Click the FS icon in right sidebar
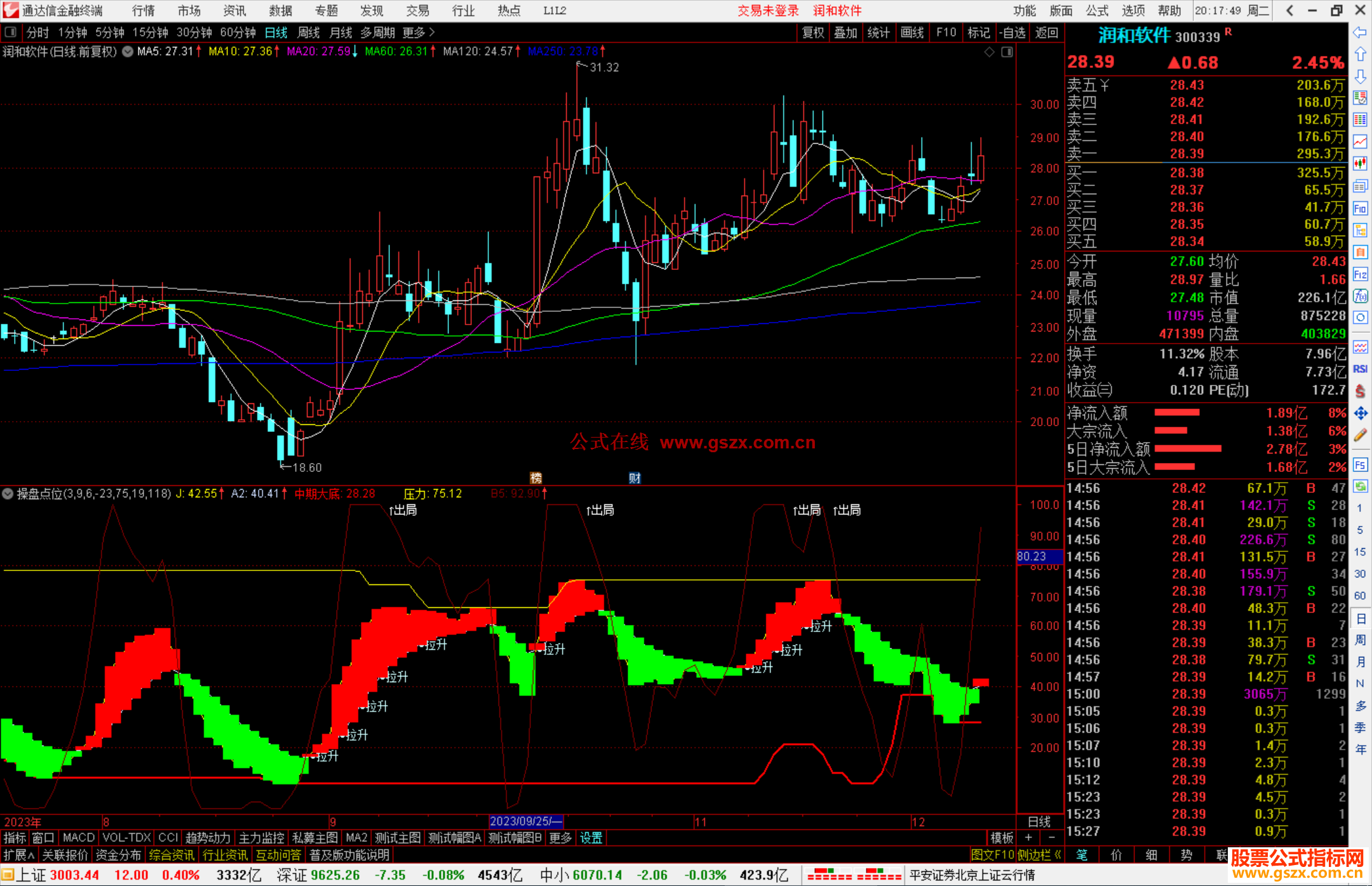The image size is (1372, 886). [1360, 464]
